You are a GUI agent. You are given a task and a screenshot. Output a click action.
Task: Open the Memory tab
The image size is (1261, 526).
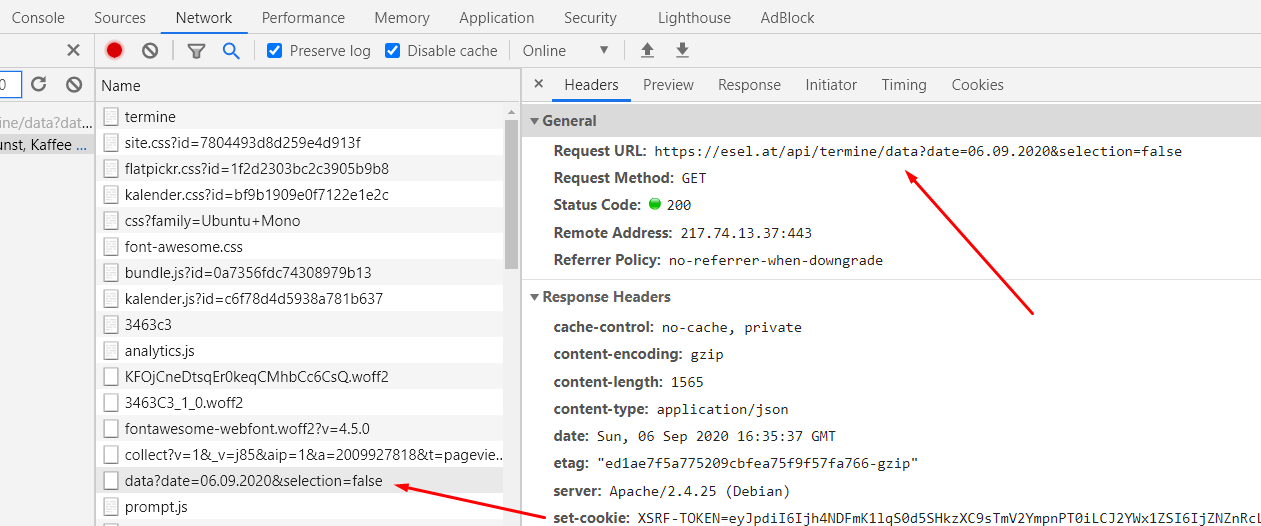pos(402,18)
